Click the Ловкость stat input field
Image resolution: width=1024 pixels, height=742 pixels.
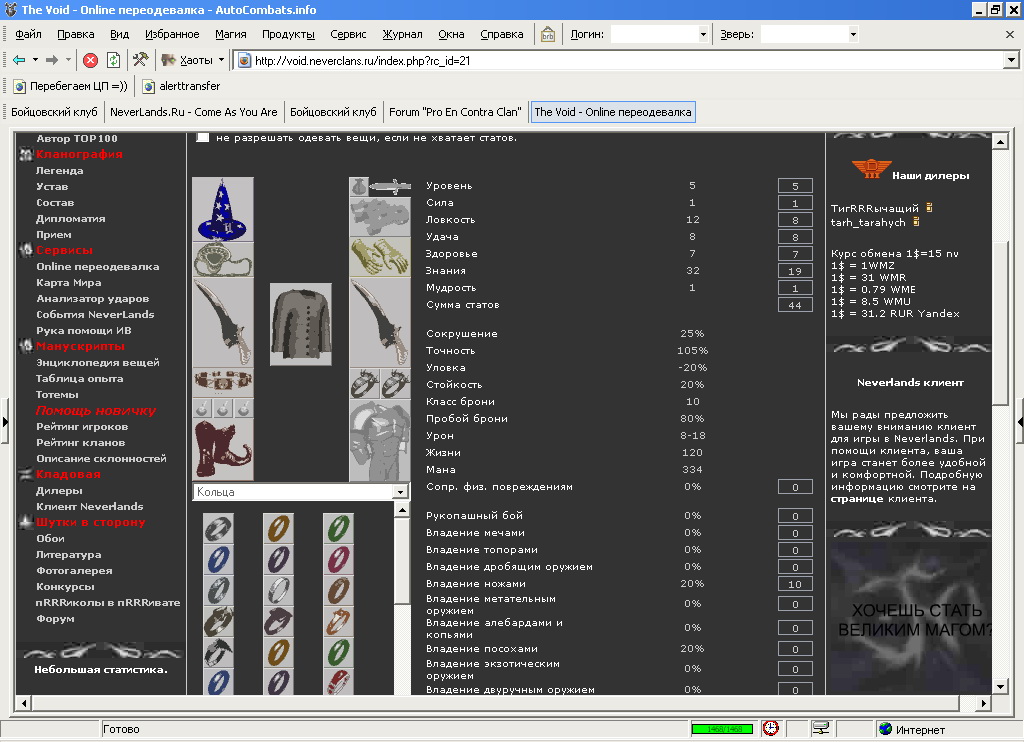point(795,220)
